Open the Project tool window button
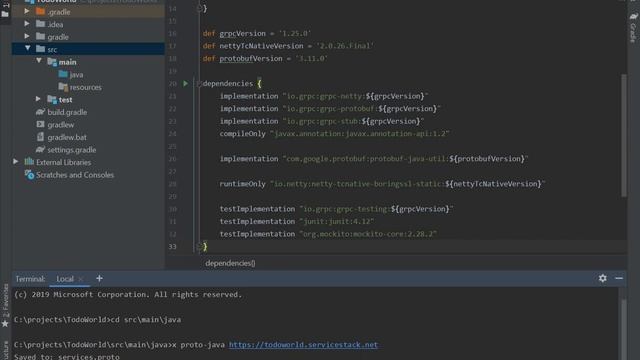Image resolution: width=640 pixels, height=360 pixels. 5,10
